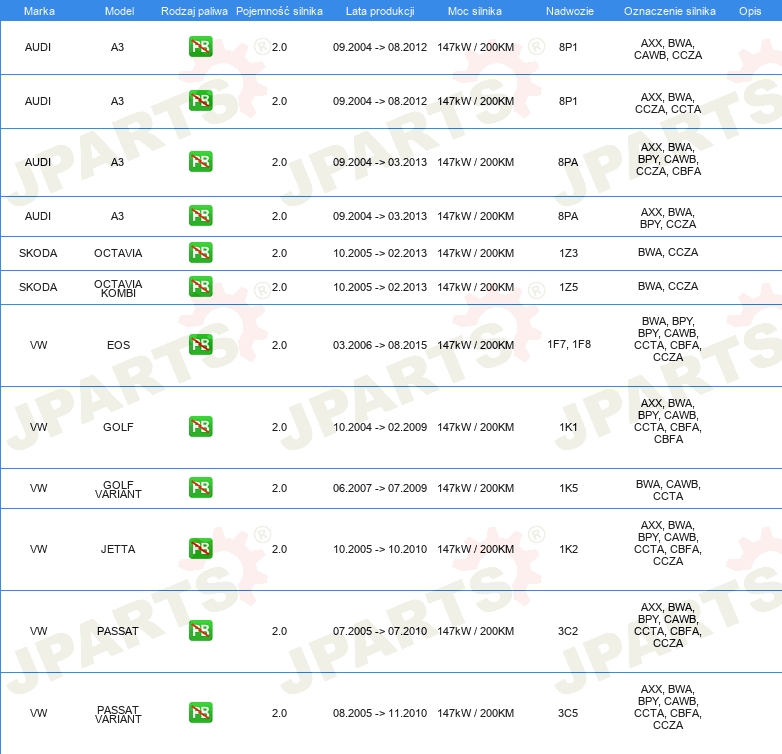Image resolution: width=782 pixels, height=754 pixels.
Task: Click 'BWA, CCZA' in the OCTAVIA KOMBI row
Action: [668, 286]
